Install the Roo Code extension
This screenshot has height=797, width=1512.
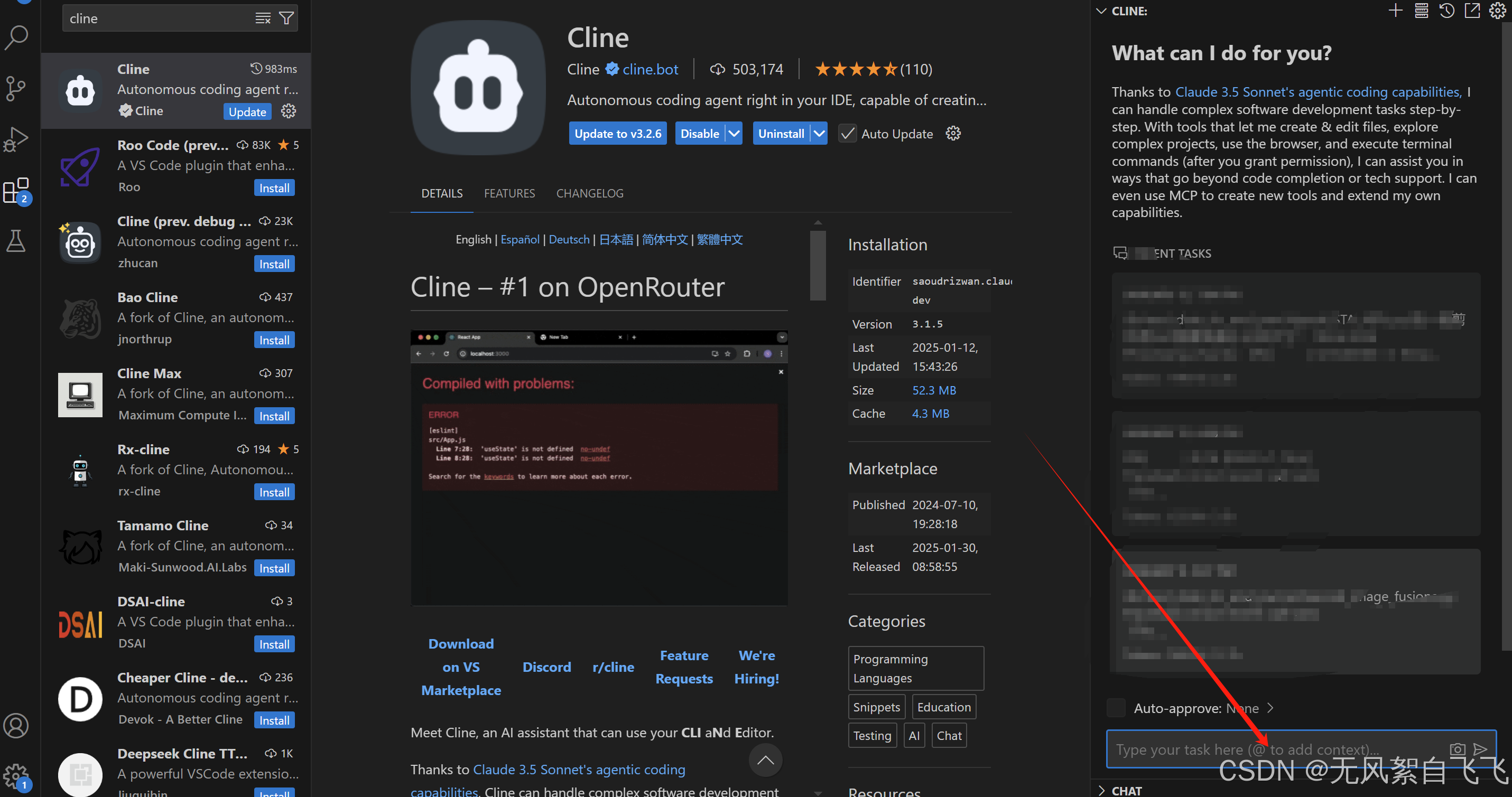(274, 188)
